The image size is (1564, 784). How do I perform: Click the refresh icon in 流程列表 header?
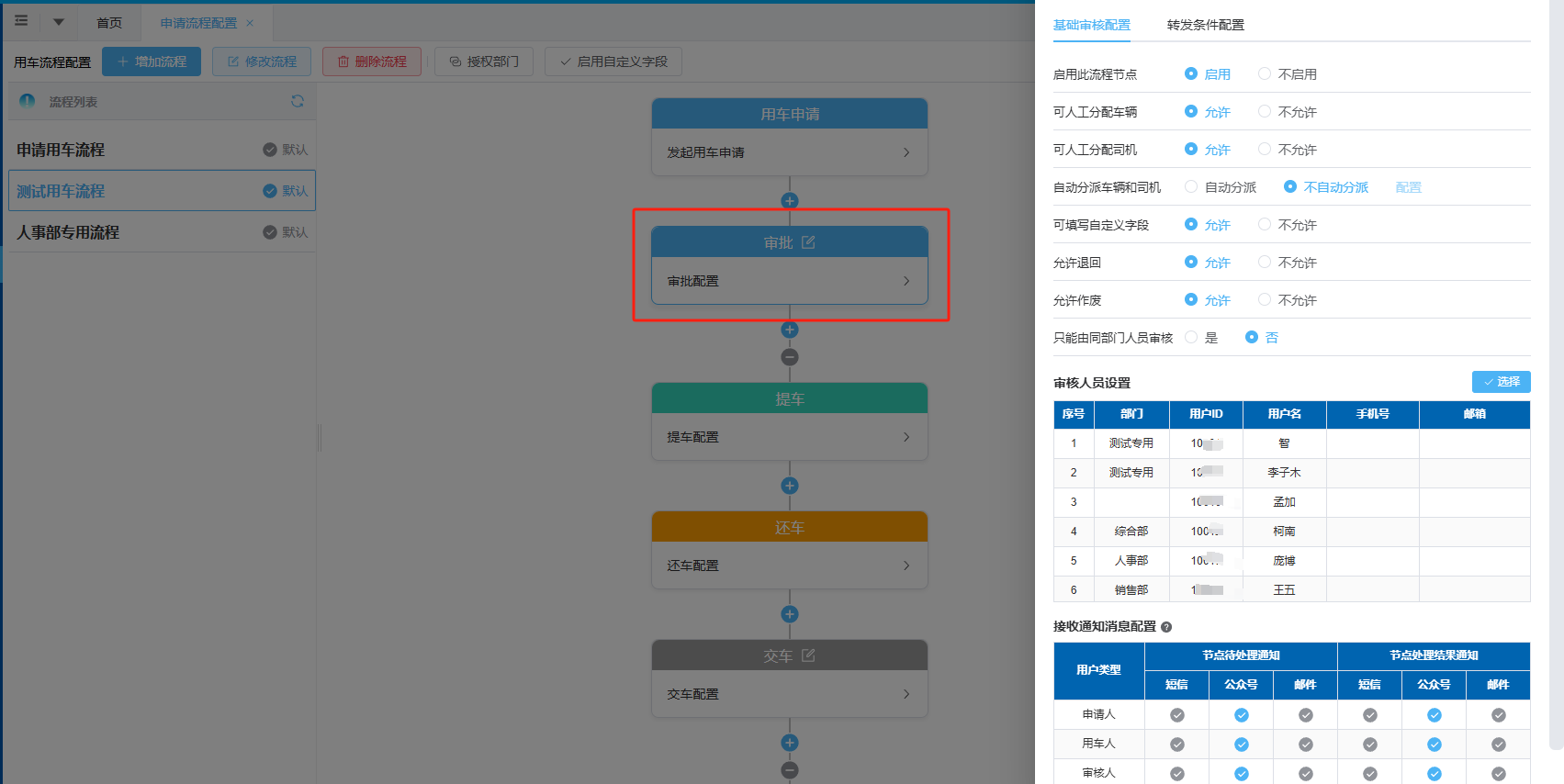[x=297, y=101]
